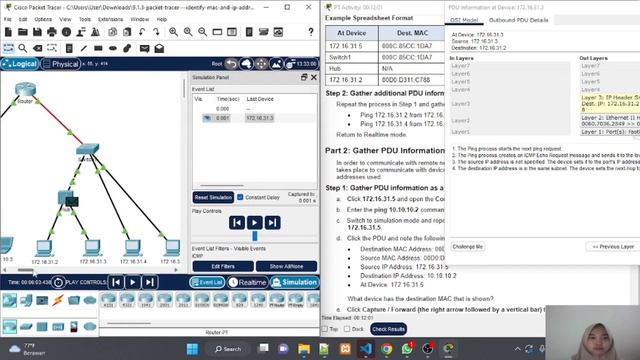Open the Tools menu
Screen dimensions: 640x360
click(84, 19)
